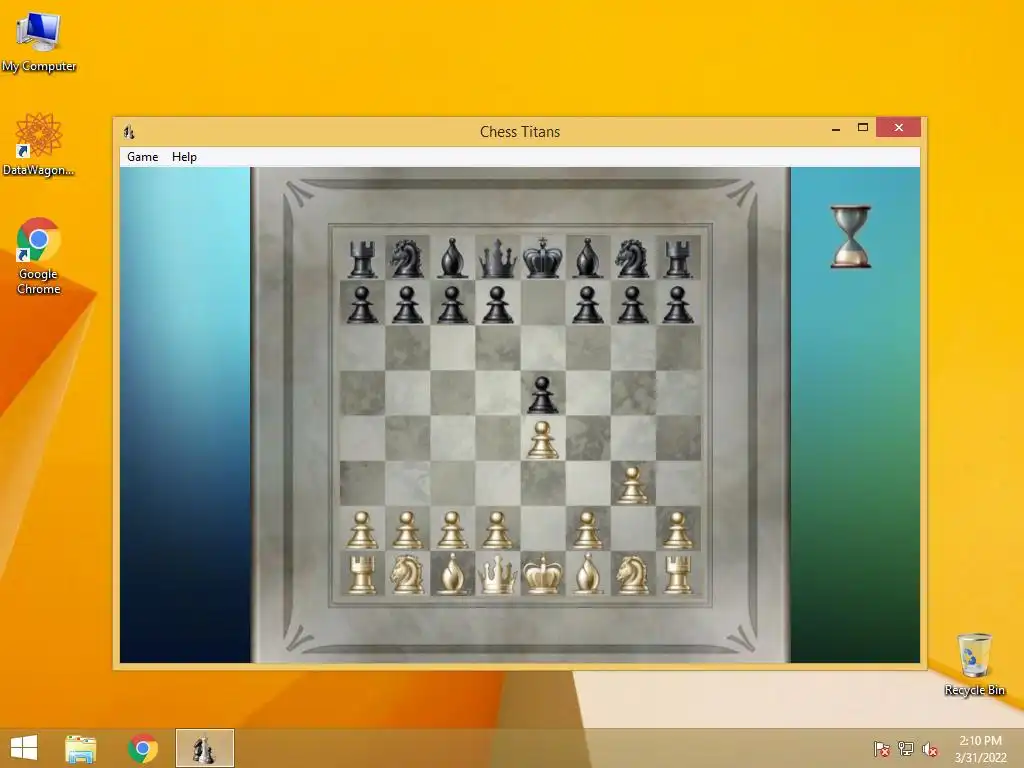Select the black bishop on f8

click(x=588, y=258)
